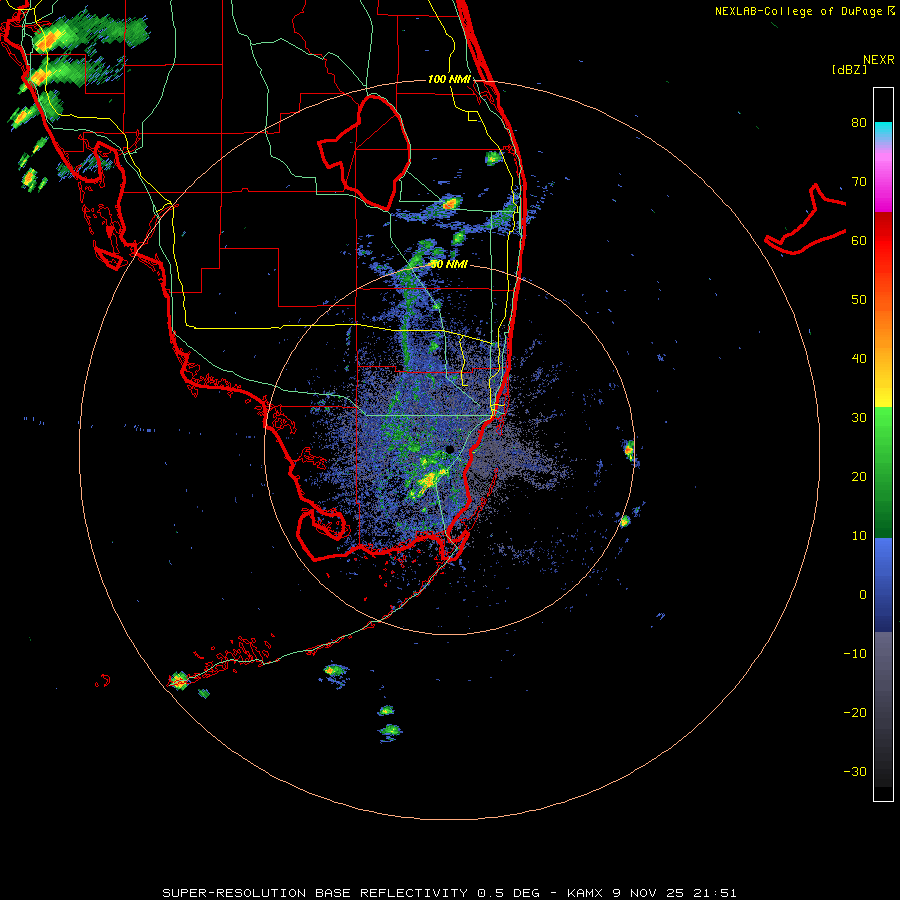Click the black radar site dot at center
900x900 pixels.
pos(449,449)
